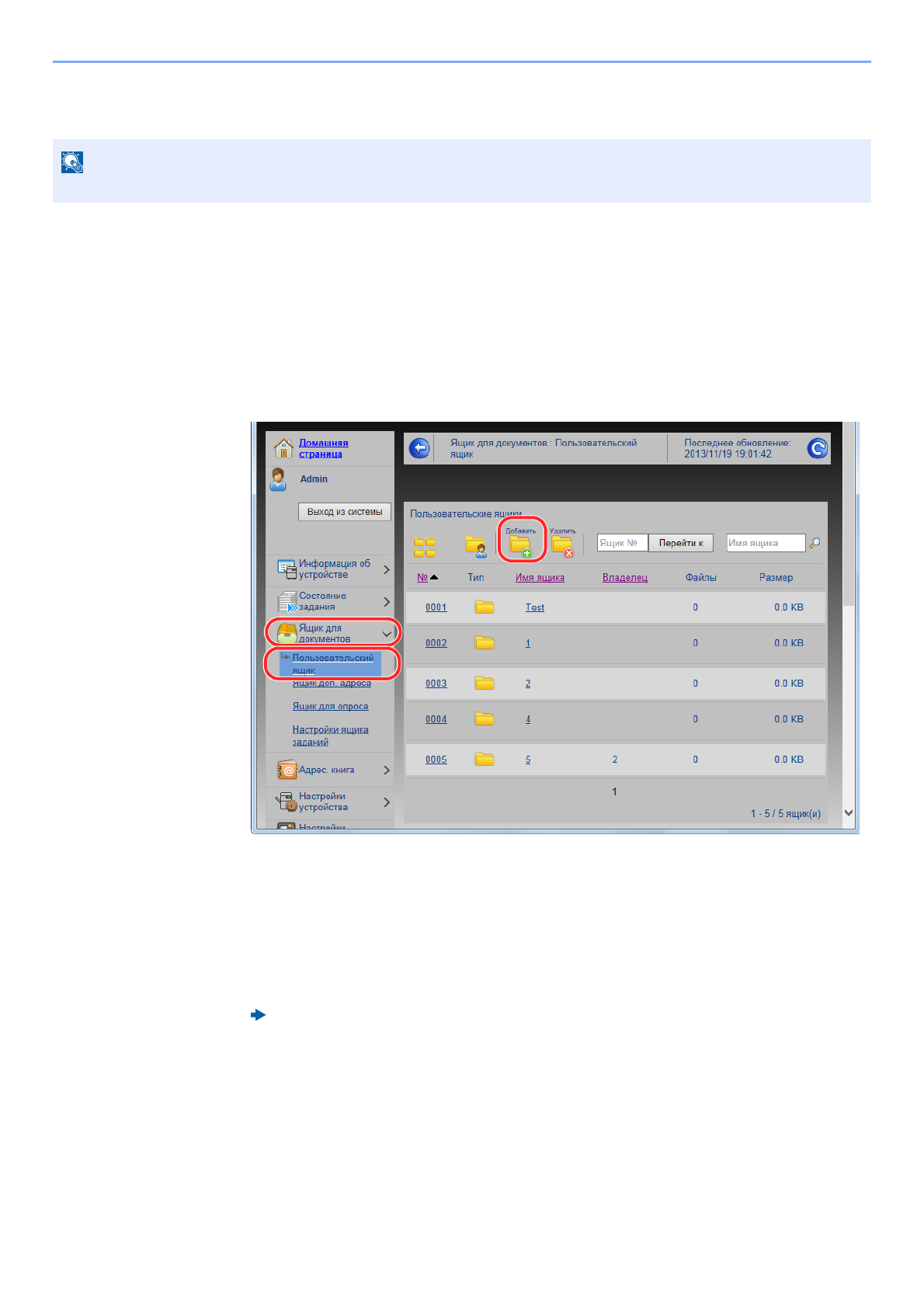The width and height of the screenshot is (924, 1308).
Task: Click the scrollbar down arrow
Action: (849, 812)
